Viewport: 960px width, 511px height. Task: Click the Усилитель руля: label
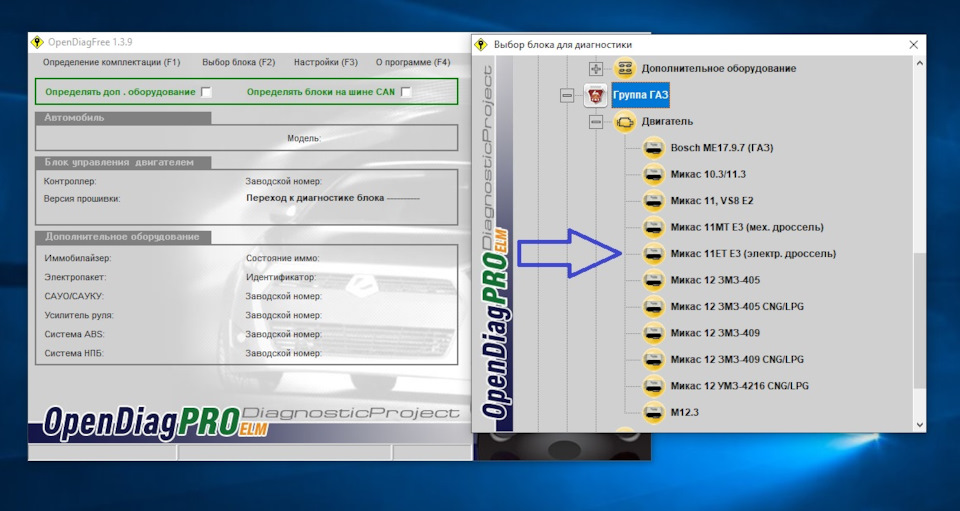pos(79,315)
